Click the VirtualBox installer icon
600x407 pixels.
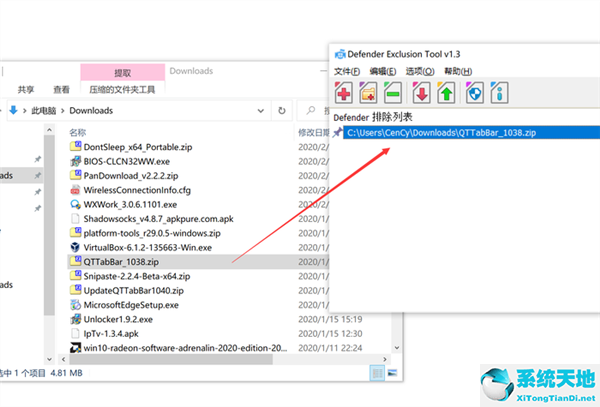(x=75, y=247)
